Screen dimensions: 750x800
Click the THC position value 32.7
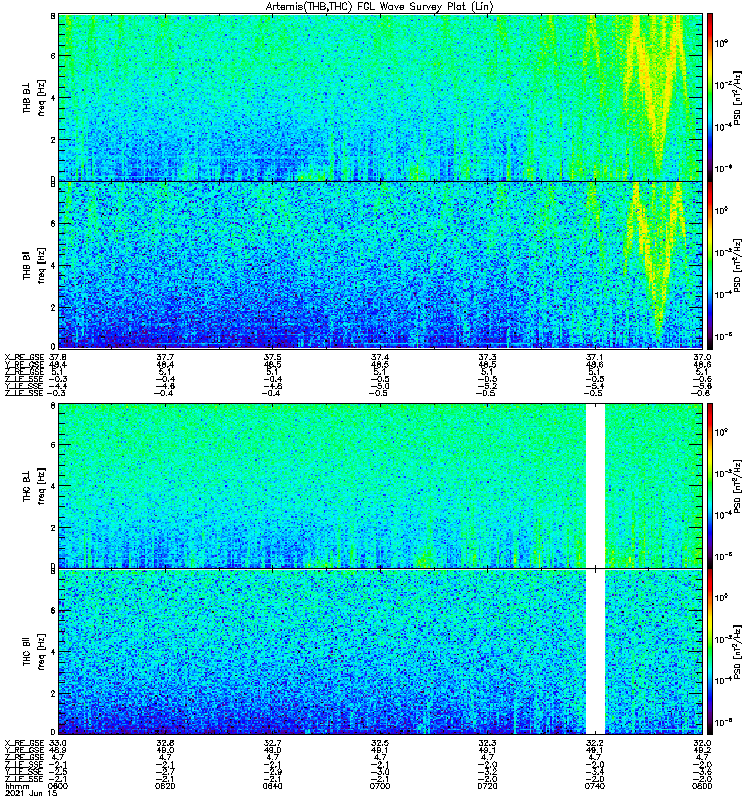point(272,743)
